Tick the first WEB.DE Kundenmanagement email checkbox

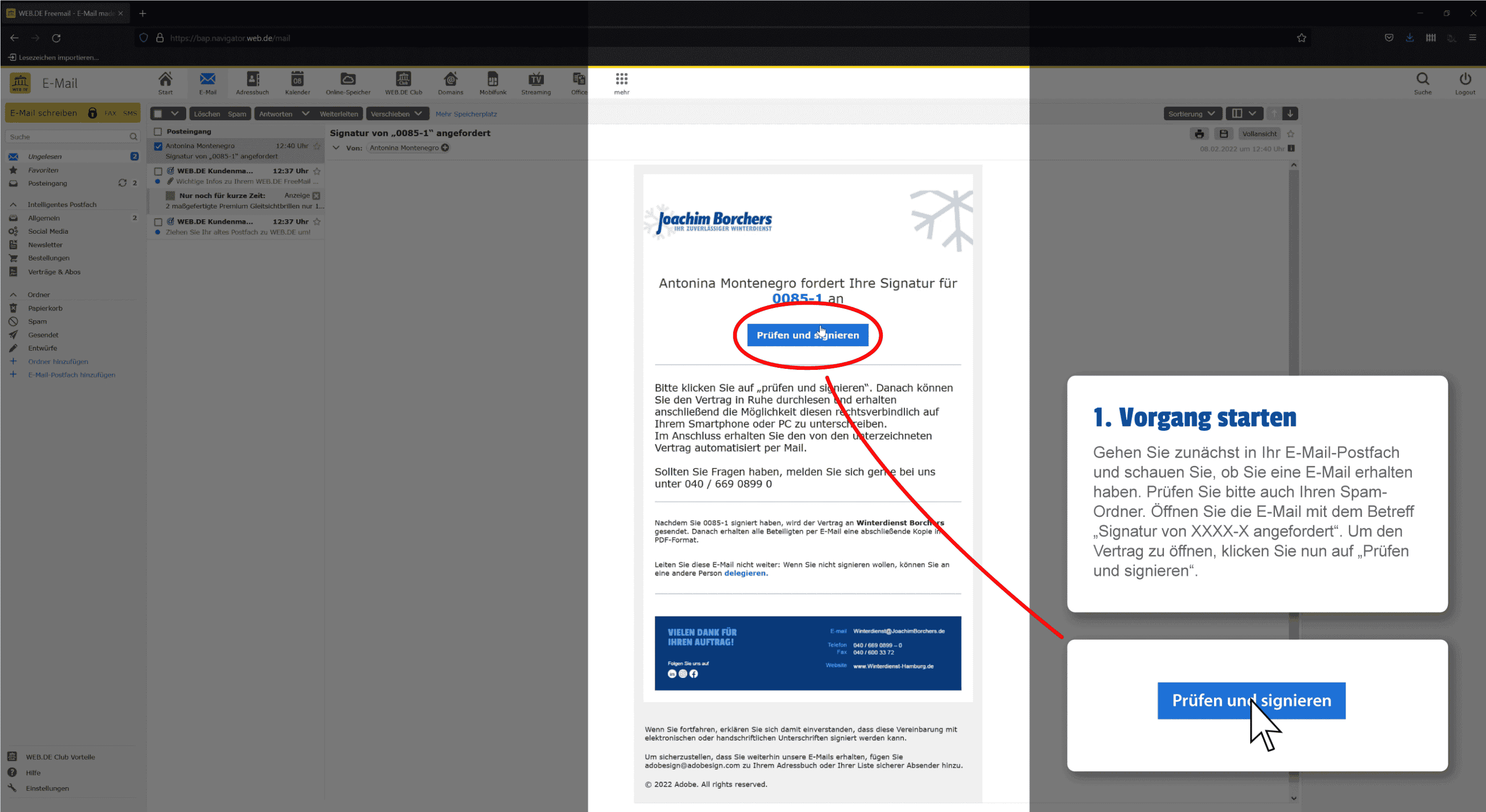tap(158, 171)
